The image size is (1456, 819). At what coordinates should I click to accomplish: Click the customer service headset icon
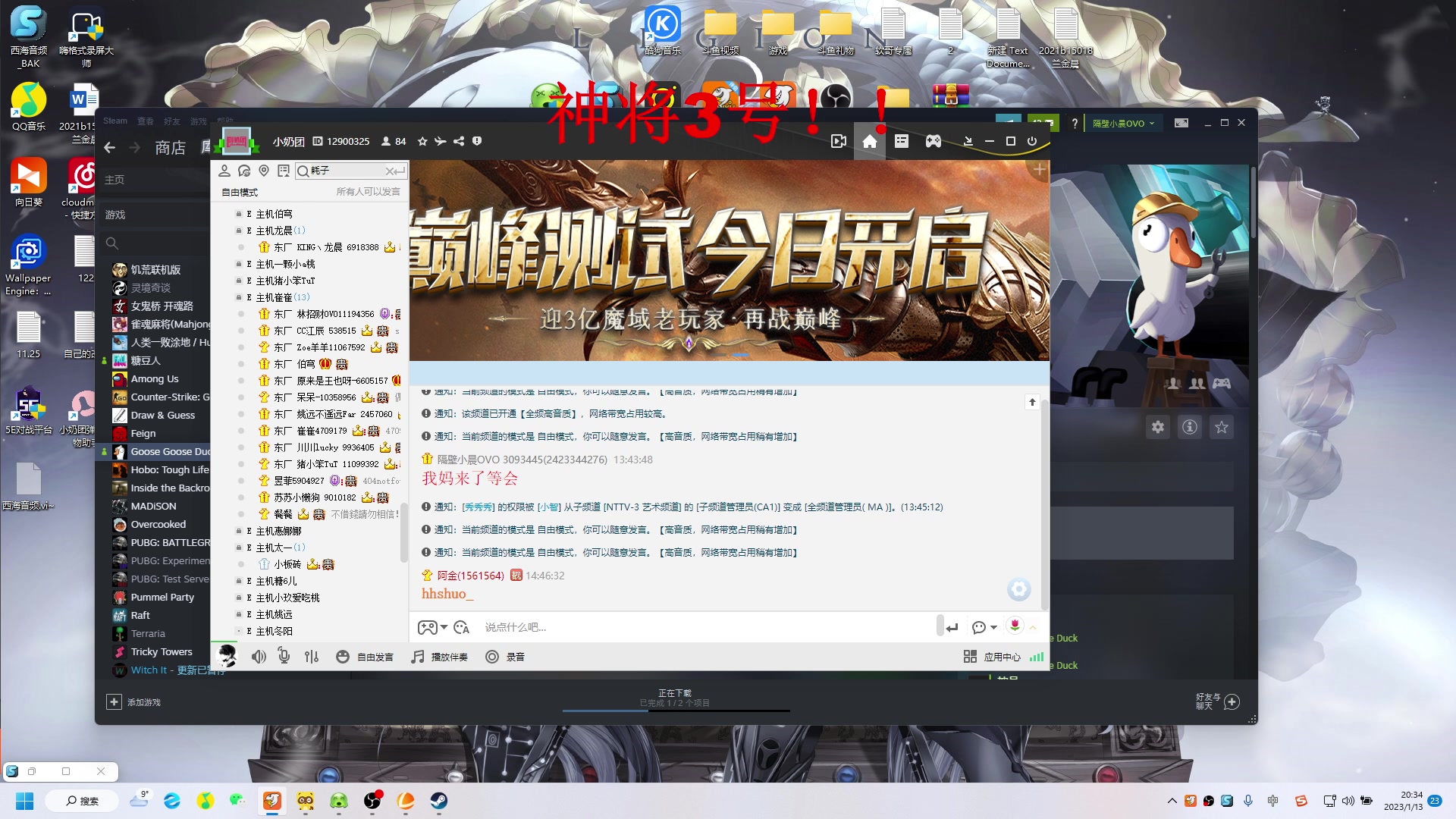pyautogui.click(x=244, y=171)
